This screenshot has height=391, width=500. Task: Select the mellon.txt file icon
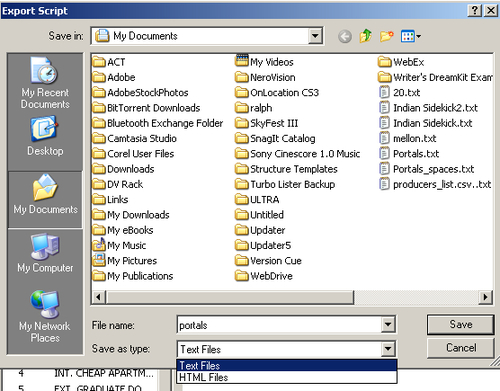[384, 138]
